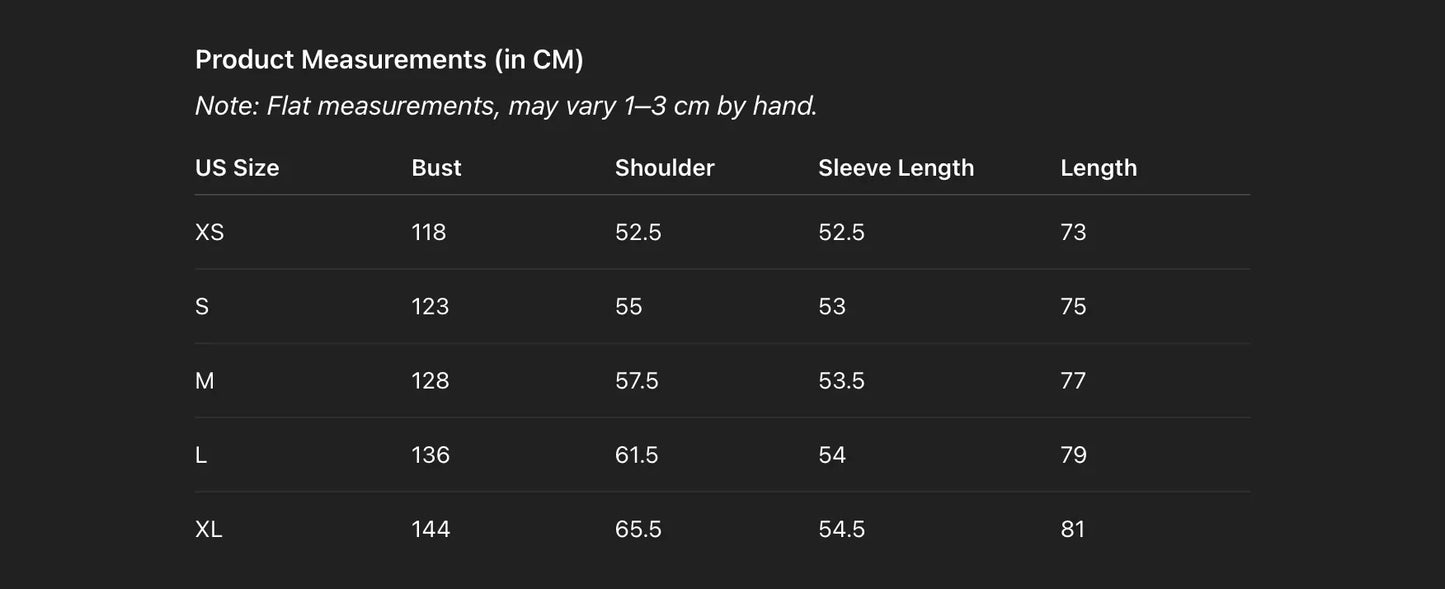
Task: Click the M sleeve length value 53.5
Action: [841, 381]
